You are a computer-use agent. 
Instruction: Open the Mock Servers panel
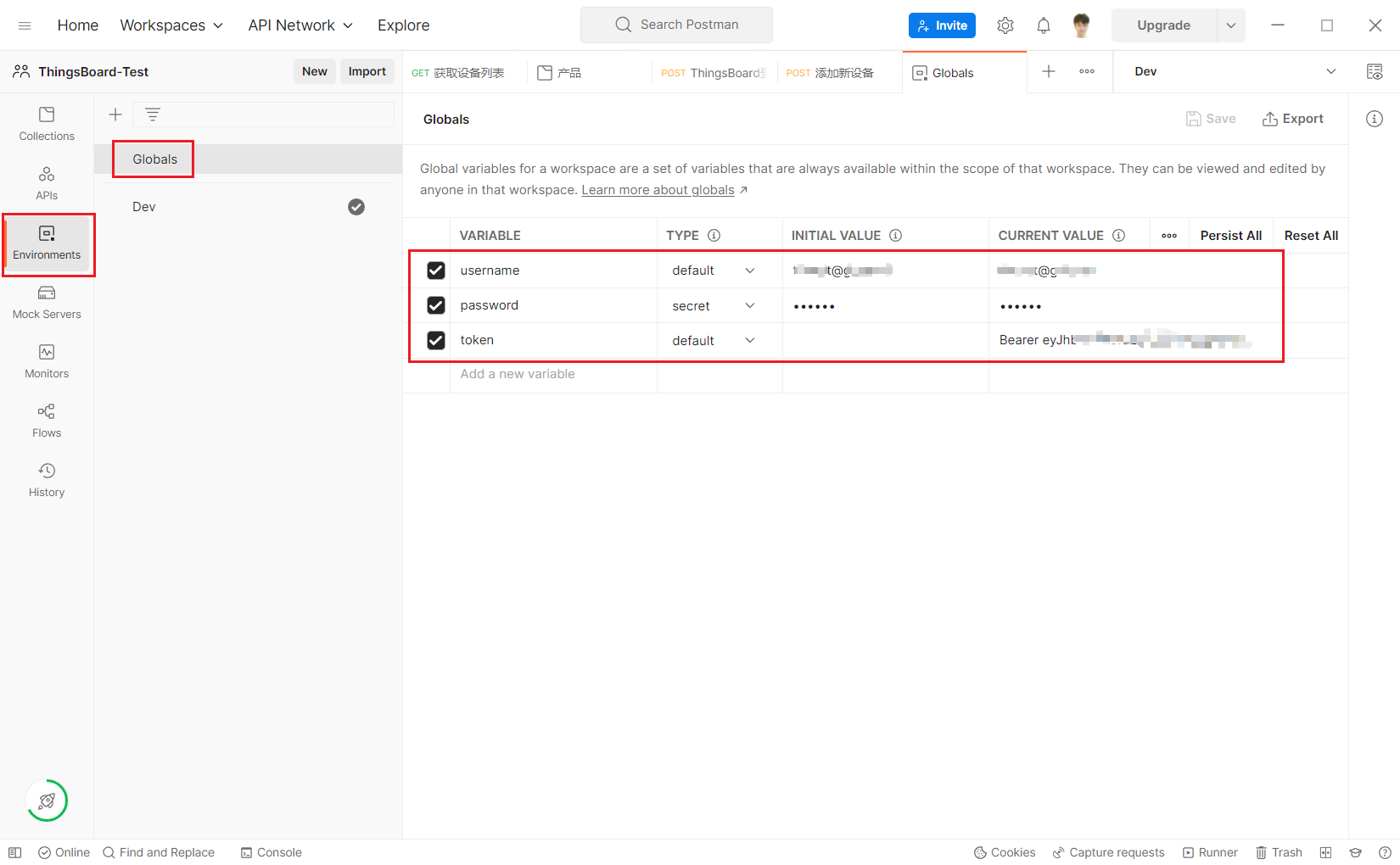(x=47, y=302)
